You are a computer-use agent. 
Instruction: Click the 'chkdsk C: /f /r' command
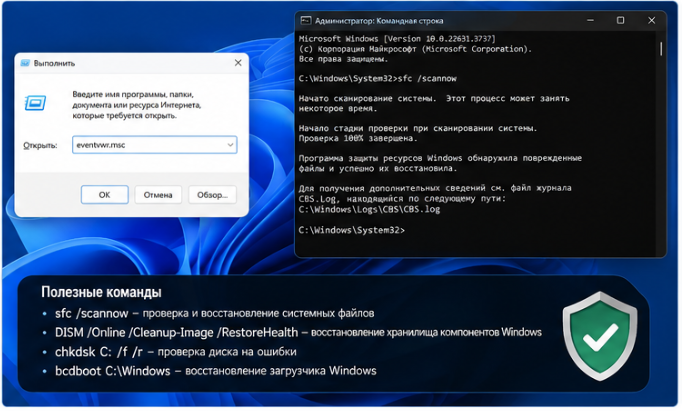point(99,352)
